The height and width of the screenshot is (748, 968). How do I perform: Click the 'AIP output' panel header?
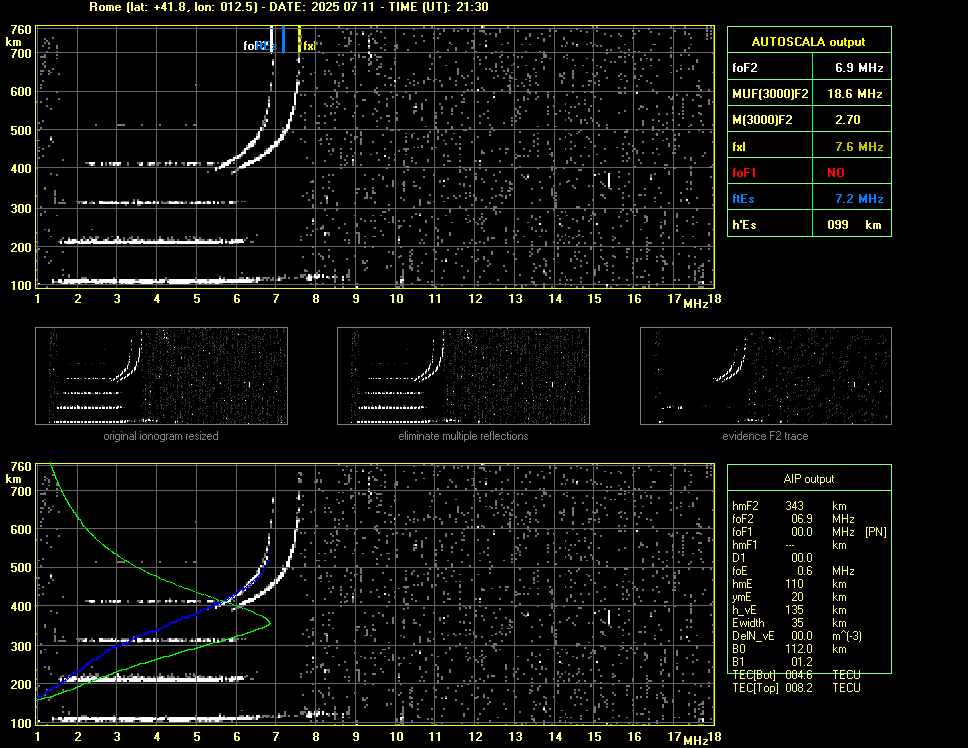tap(809, 479)
